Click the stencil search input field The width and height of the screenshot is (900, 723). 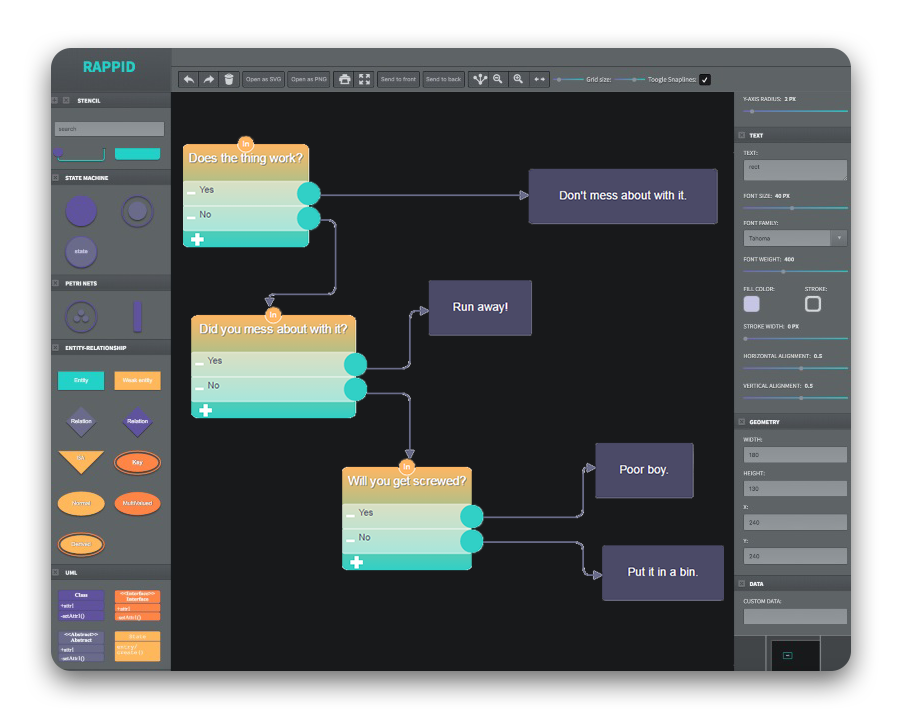click(x=108, y=128)
